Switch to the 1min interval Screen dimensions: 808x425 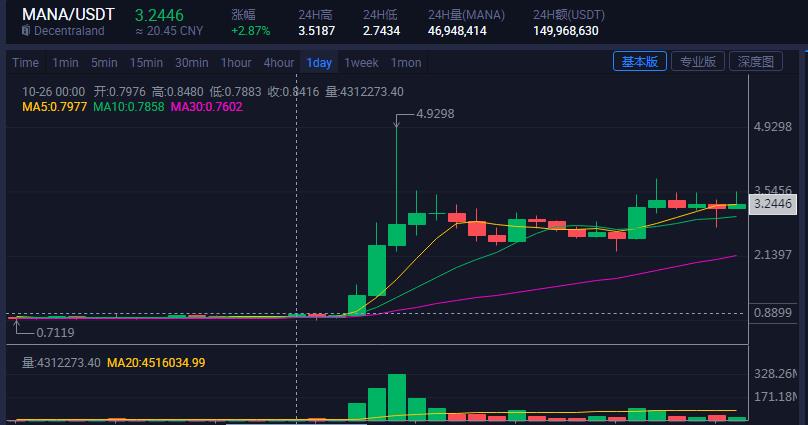tap(65, 63)
